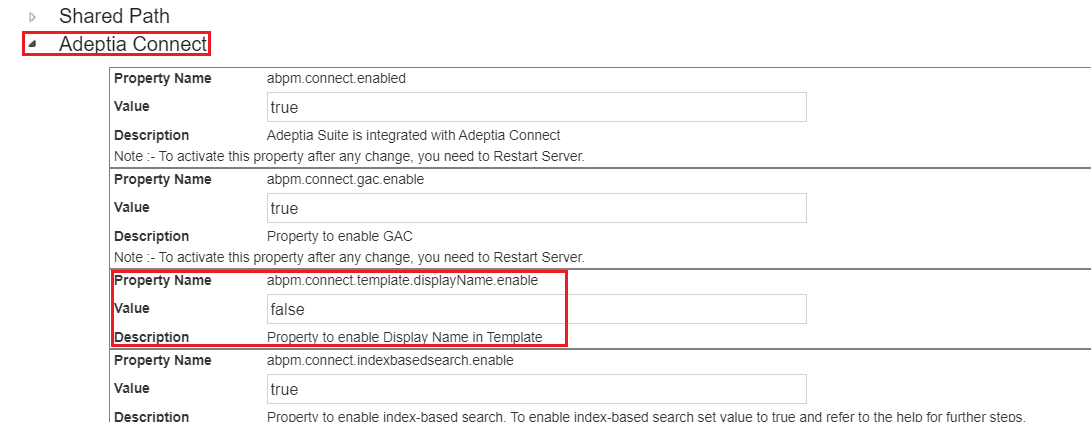Click 'Property to enable Display Name in Template'
The image size is (1091, 422).
(x=404, y=337)
